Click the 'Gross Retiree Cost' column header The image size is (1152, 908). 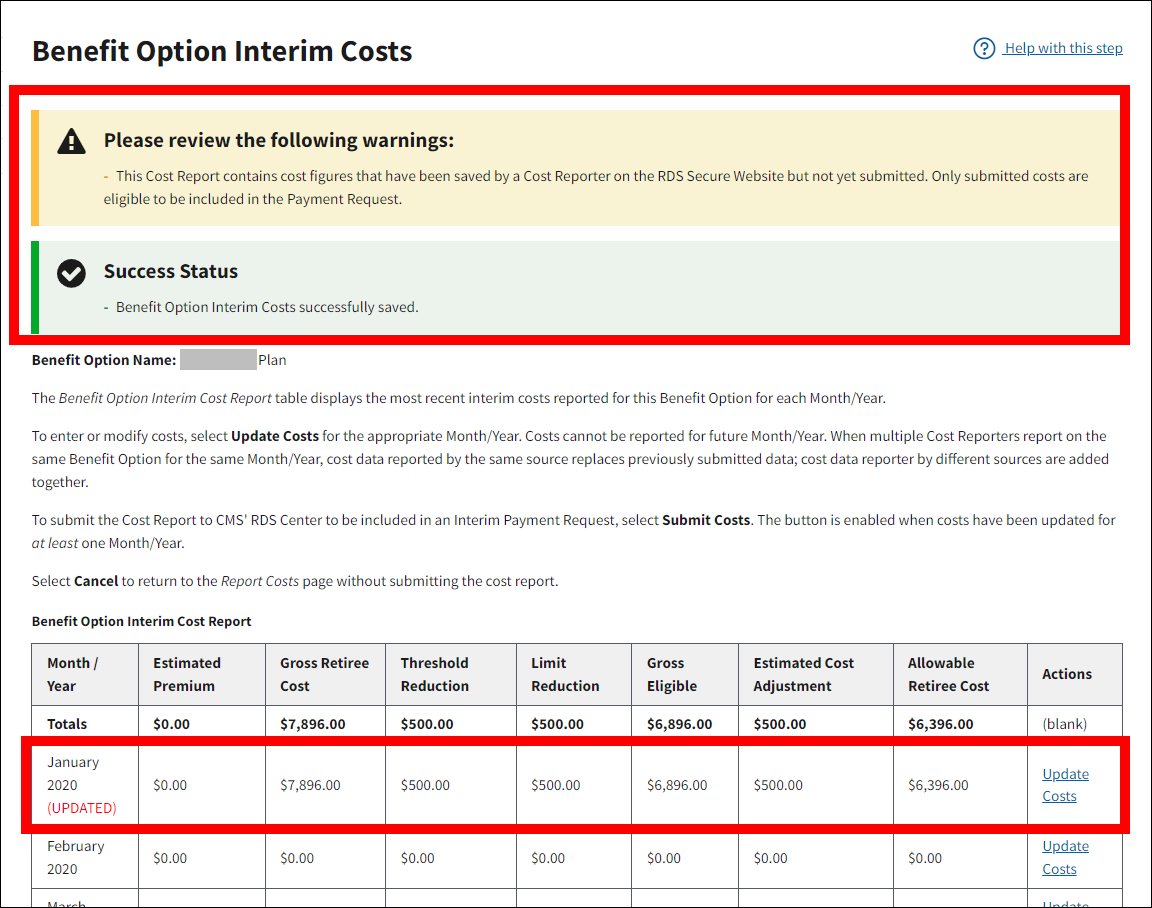(x=324, y=674)
